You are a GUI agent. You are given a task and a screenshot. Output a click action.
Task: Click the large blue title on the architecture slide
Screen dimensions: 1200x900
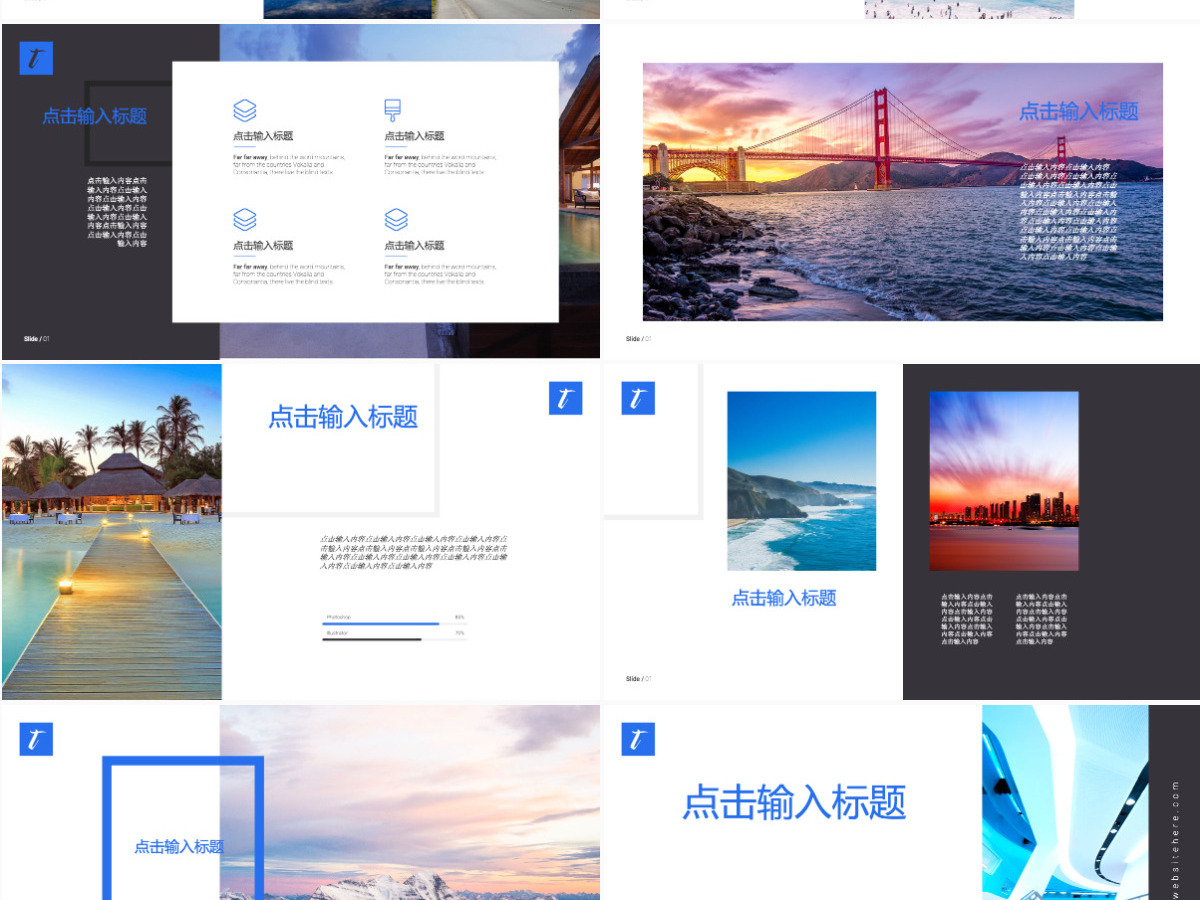point(794,802)
